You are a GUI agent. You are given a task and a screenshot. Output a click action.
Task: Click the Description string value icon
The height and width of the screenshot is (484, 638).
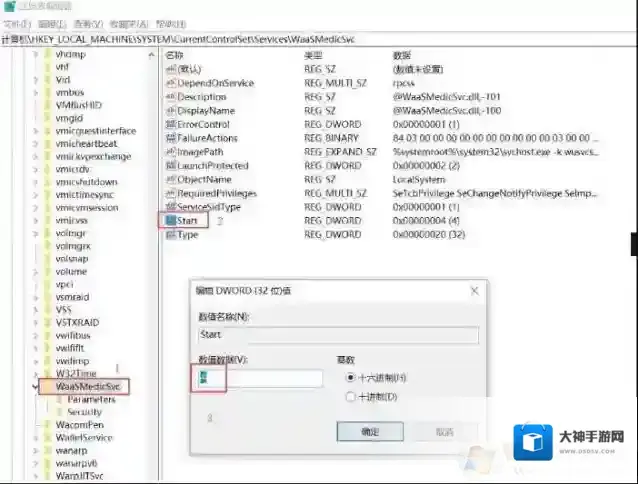click(170, 97)
